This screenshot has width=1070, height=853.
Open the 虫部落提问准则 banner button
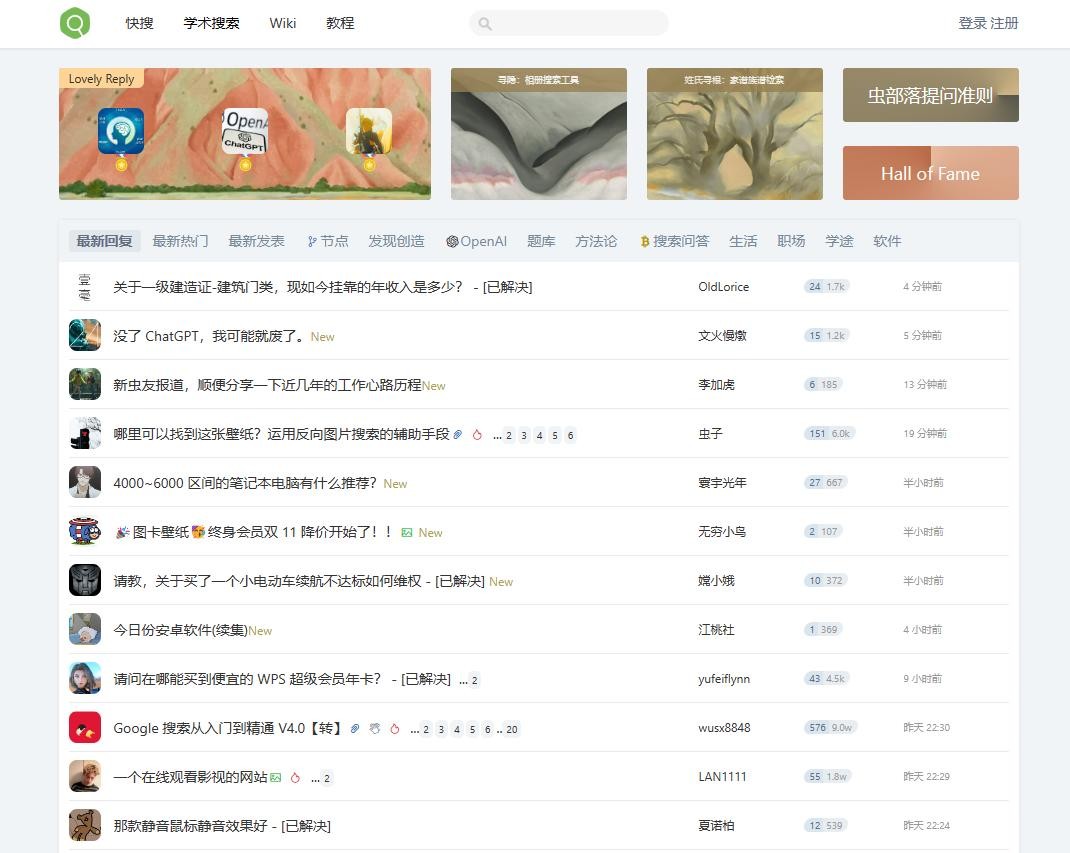(x=930, y=95)
